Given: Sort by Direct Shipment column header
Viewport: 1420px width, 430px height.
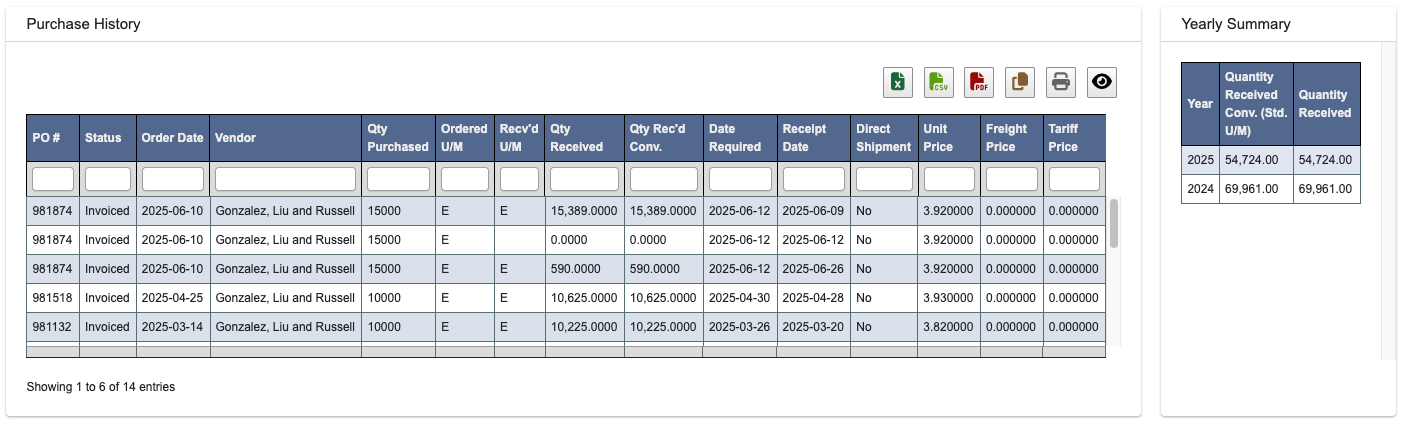Looking at the screenshot, I should (x=884, y=138).
